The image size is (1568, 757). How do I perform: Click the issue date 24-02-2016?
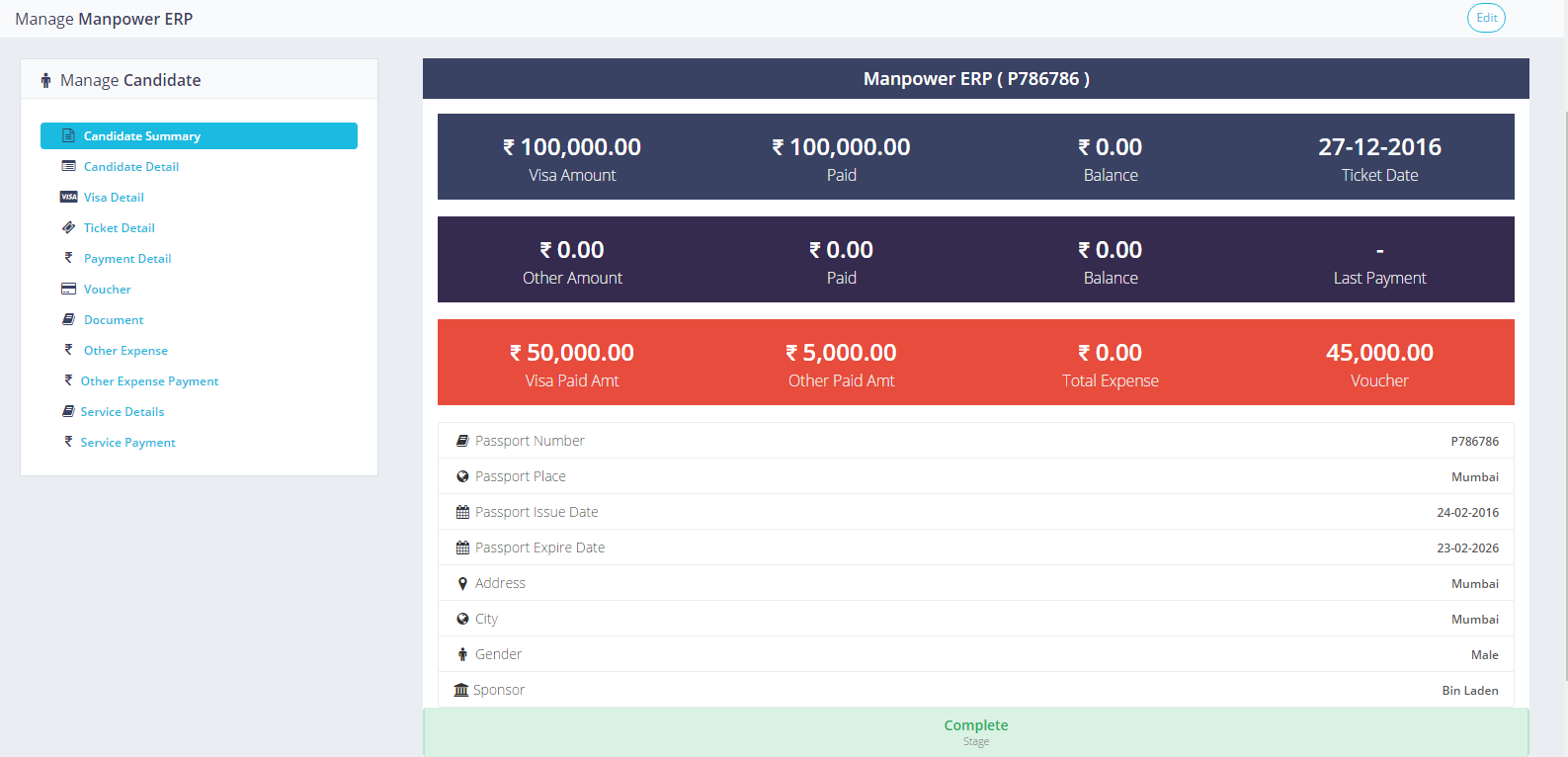point(1467,513)
